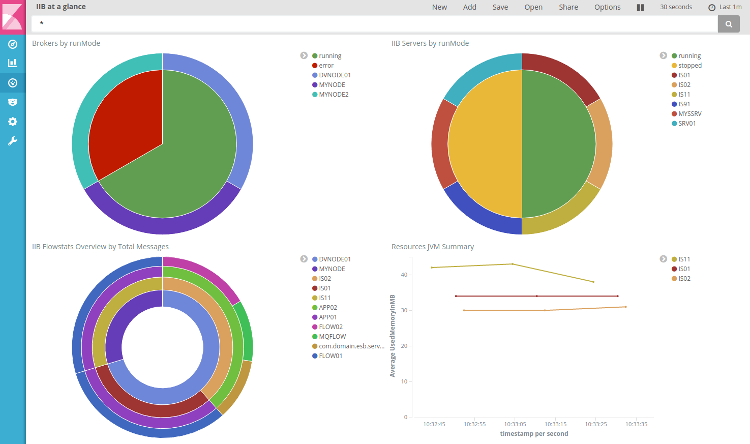750x444 pixels.
Task: Select the Dashboard icon in sidebar
Action: pos(12,82)
